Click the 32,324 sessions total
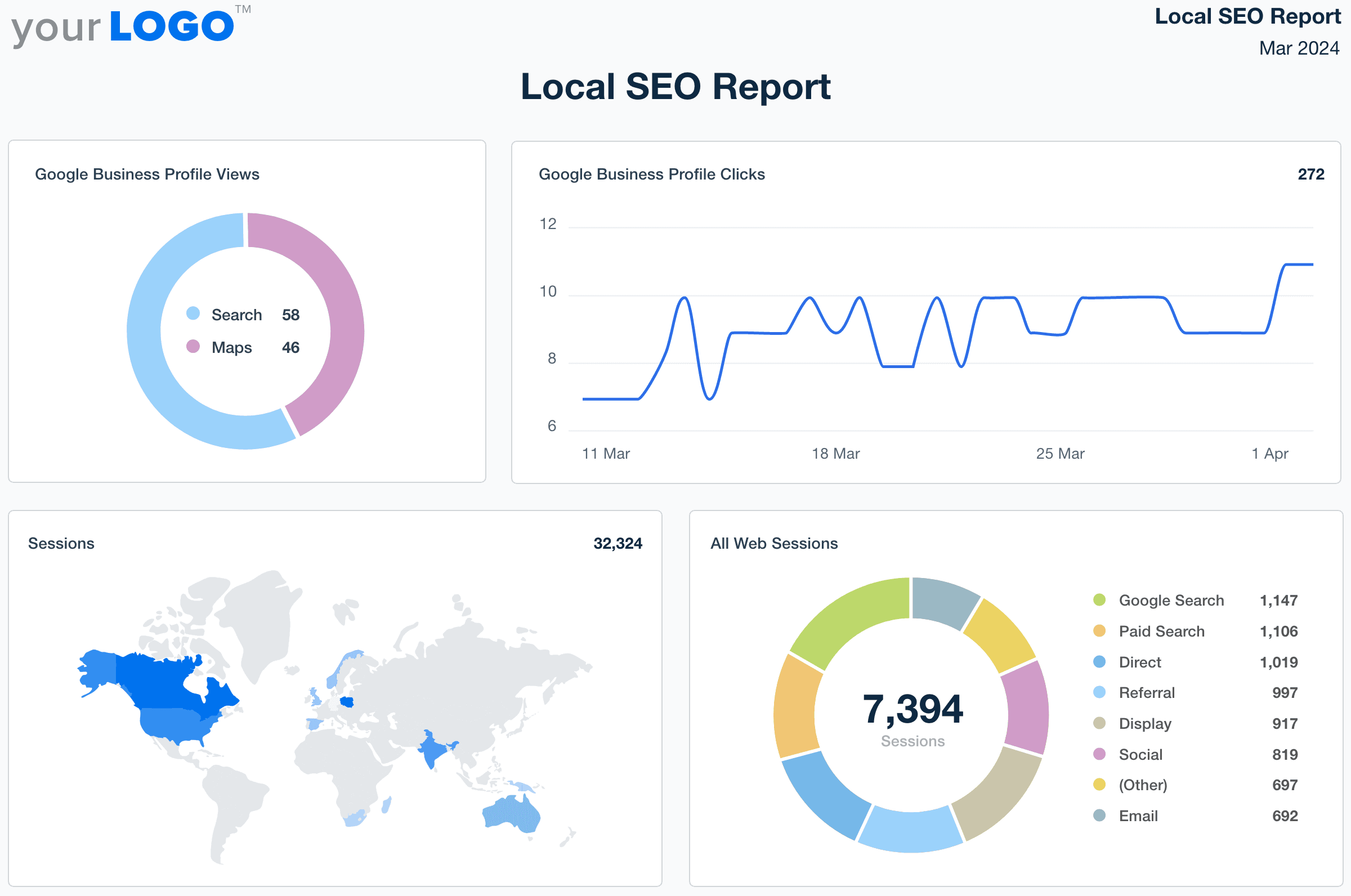This screenshot has width=1351, height=896. (x=618, y=544)
